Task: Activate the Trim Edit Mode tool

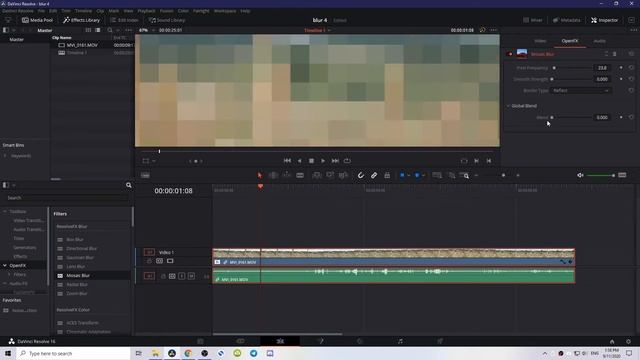Action: 273,176
